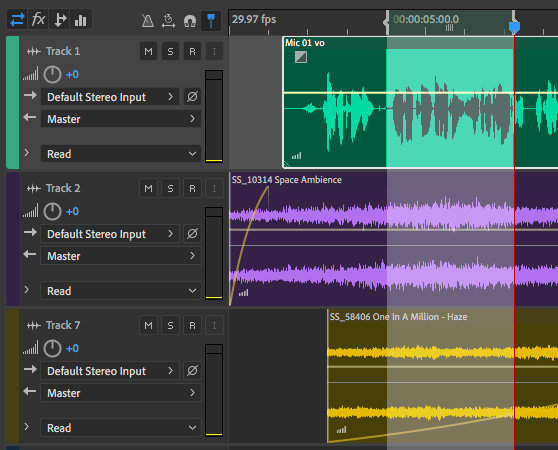This screenshot has height=450, width=558.
Task: Open Track 7 Master output menu
Action: coord(121,392)
